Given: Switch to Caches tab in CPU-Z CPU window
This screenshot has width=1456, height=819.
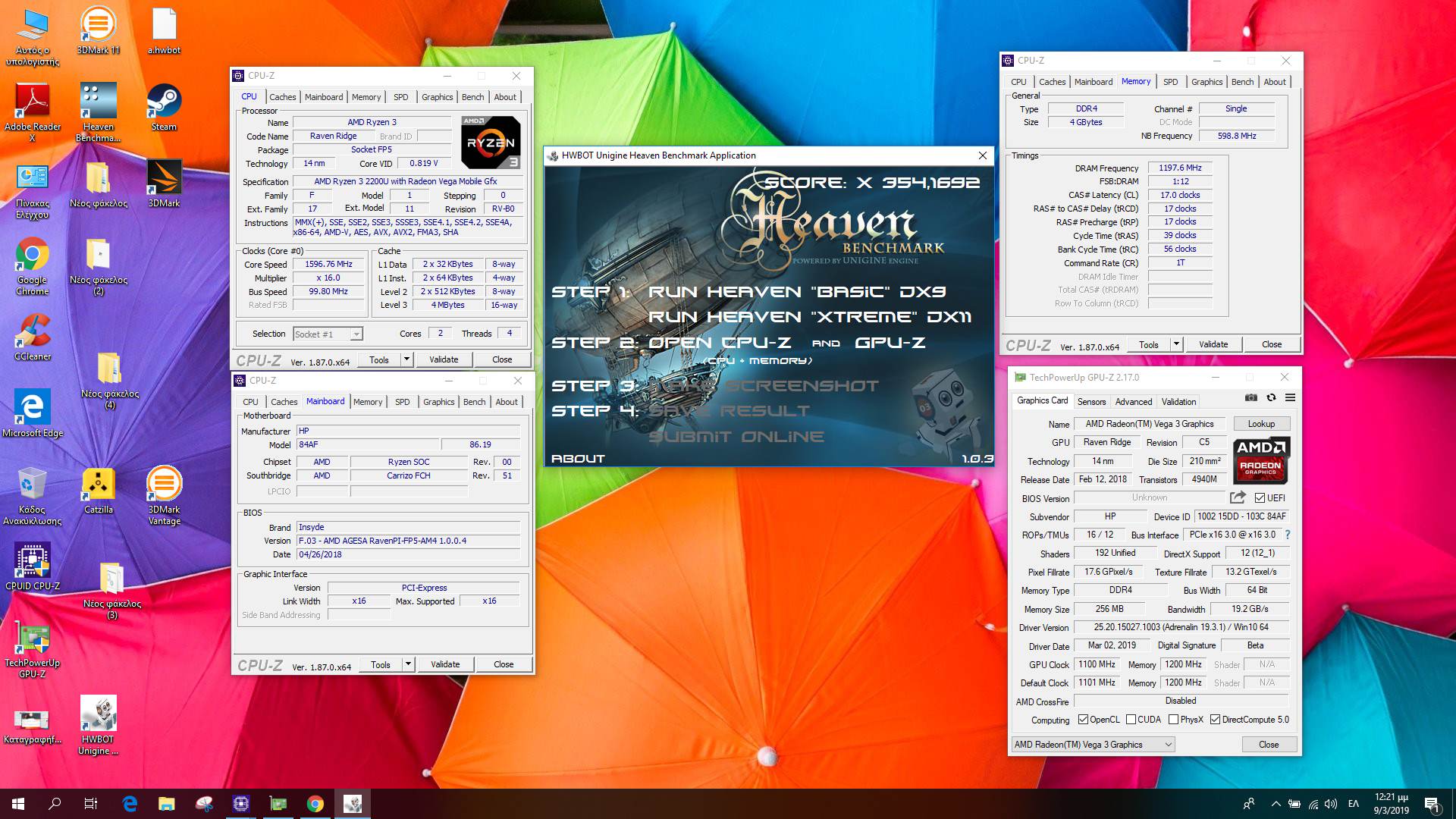Looking at the screenshot, I should 282,97.
